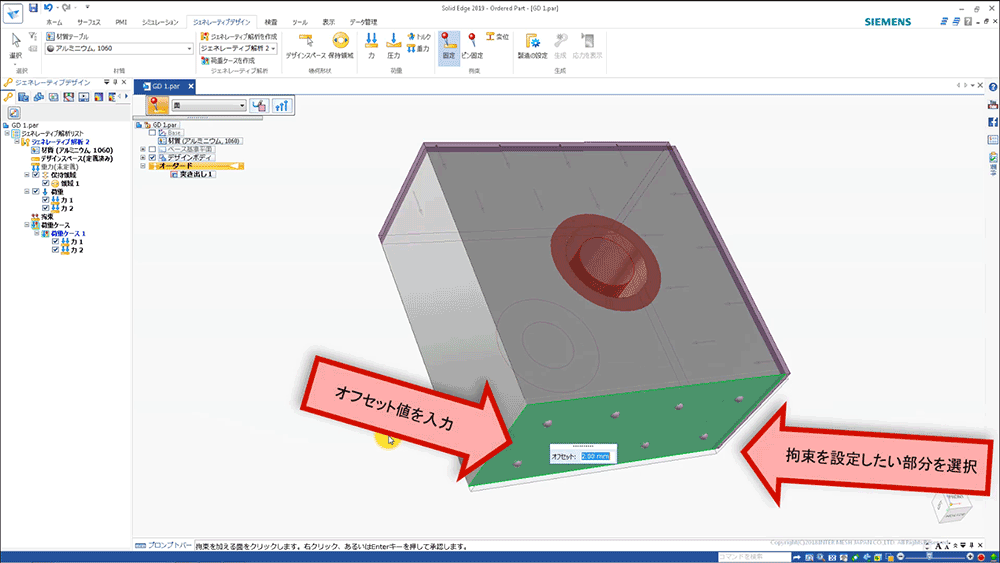Click the pane tabs right scroll arrow
The image size is (1000, 563).
coord(126,97)
